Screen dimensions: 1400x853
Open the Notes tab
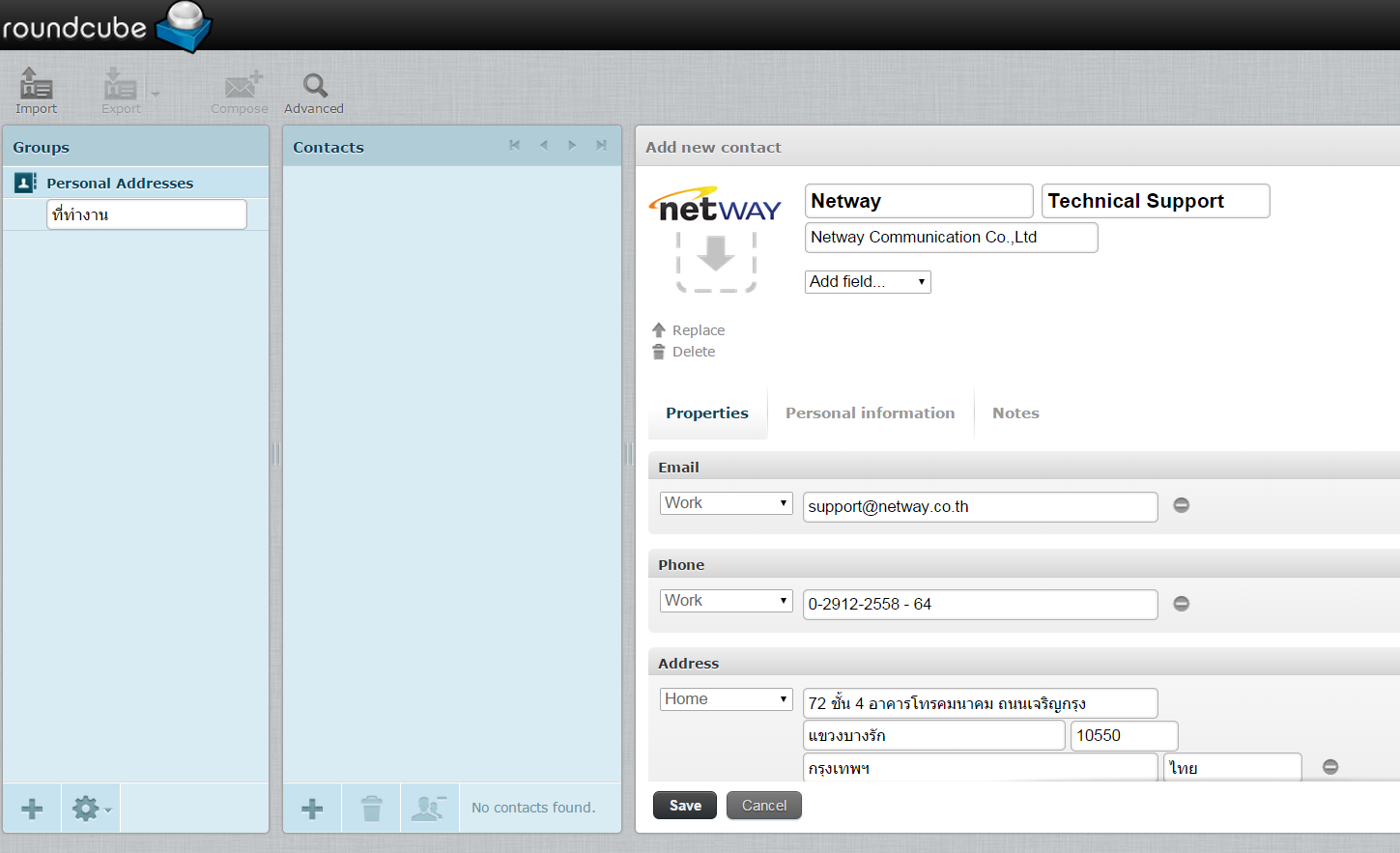(x=1015, y=413)
